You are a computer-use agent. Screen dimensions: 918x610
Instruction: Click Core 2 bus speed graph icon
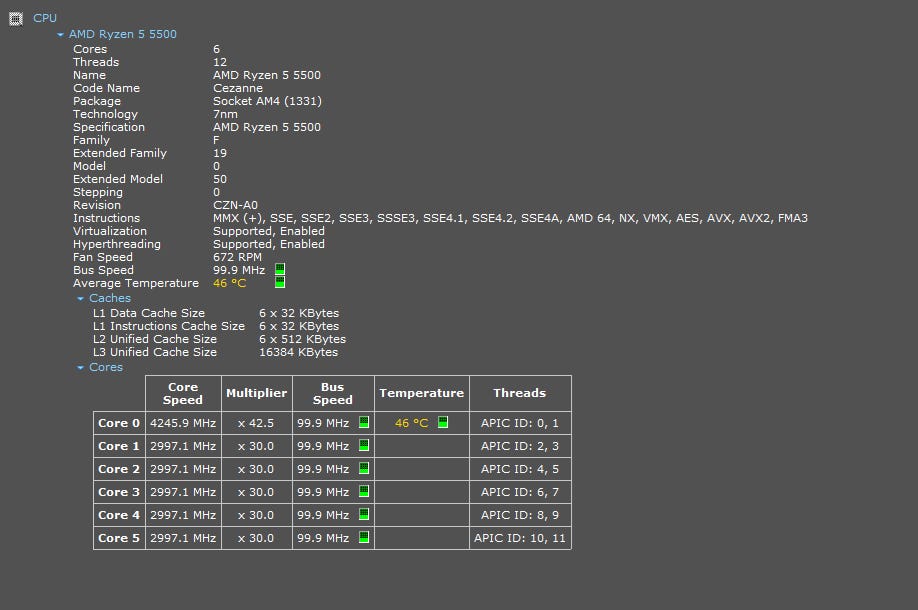(364, 469)
